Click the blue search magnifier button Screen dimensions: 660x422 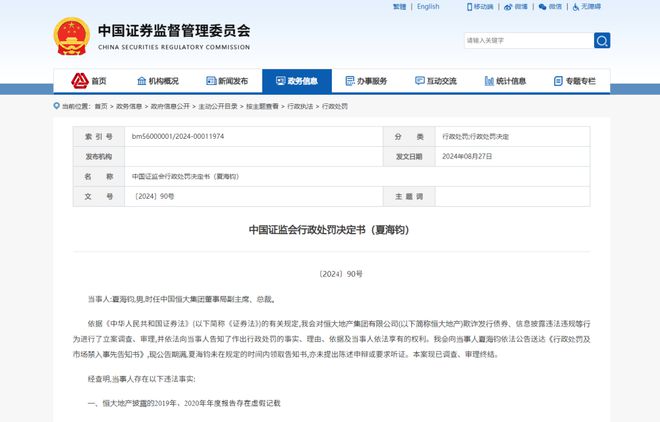pyautogui.click(x=602, y=40)
